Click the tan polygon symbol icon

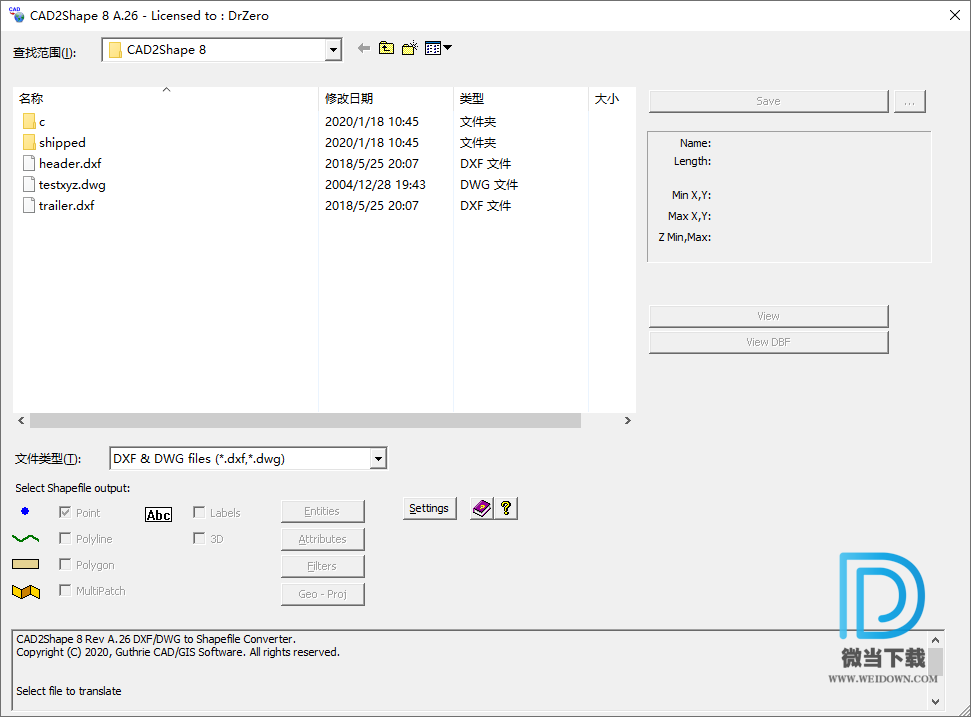click(x=25, y=564)
